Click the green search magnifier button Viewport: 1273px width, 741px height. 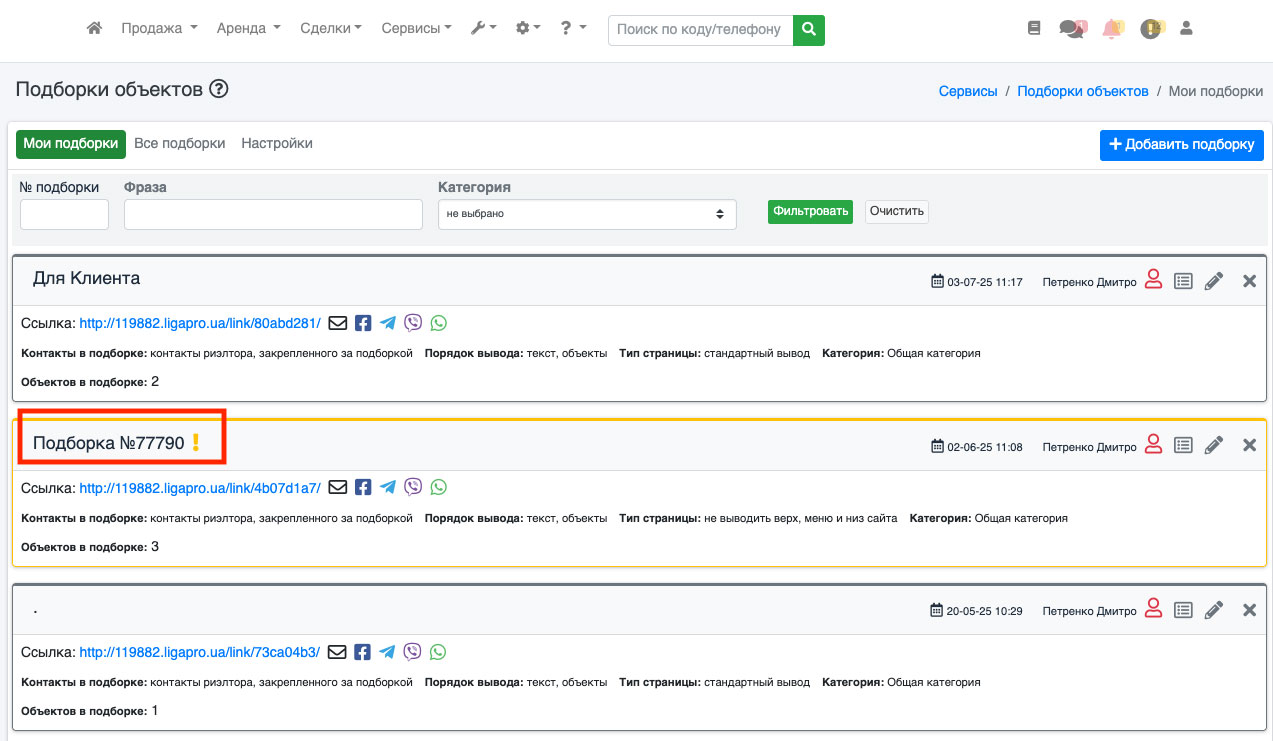click(x=808, y=30)
